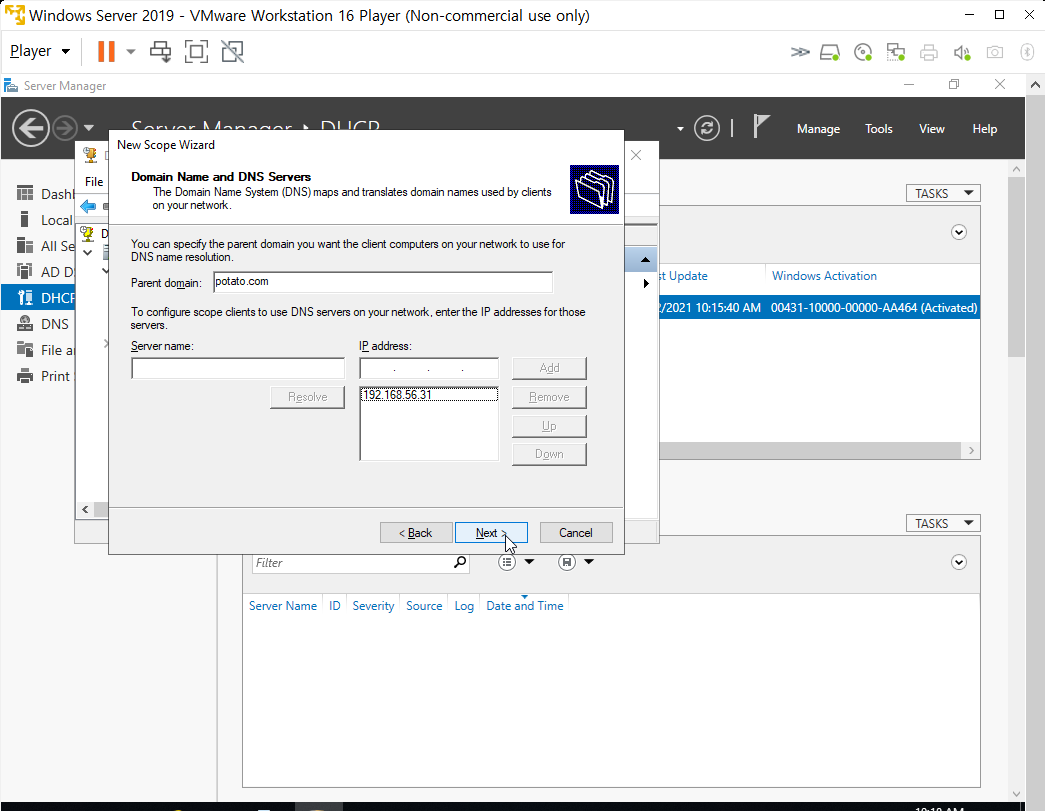This screenshot has width=1045, height=811.
Task: Collapse the servers section chevron
Action: tap(958, 233)
